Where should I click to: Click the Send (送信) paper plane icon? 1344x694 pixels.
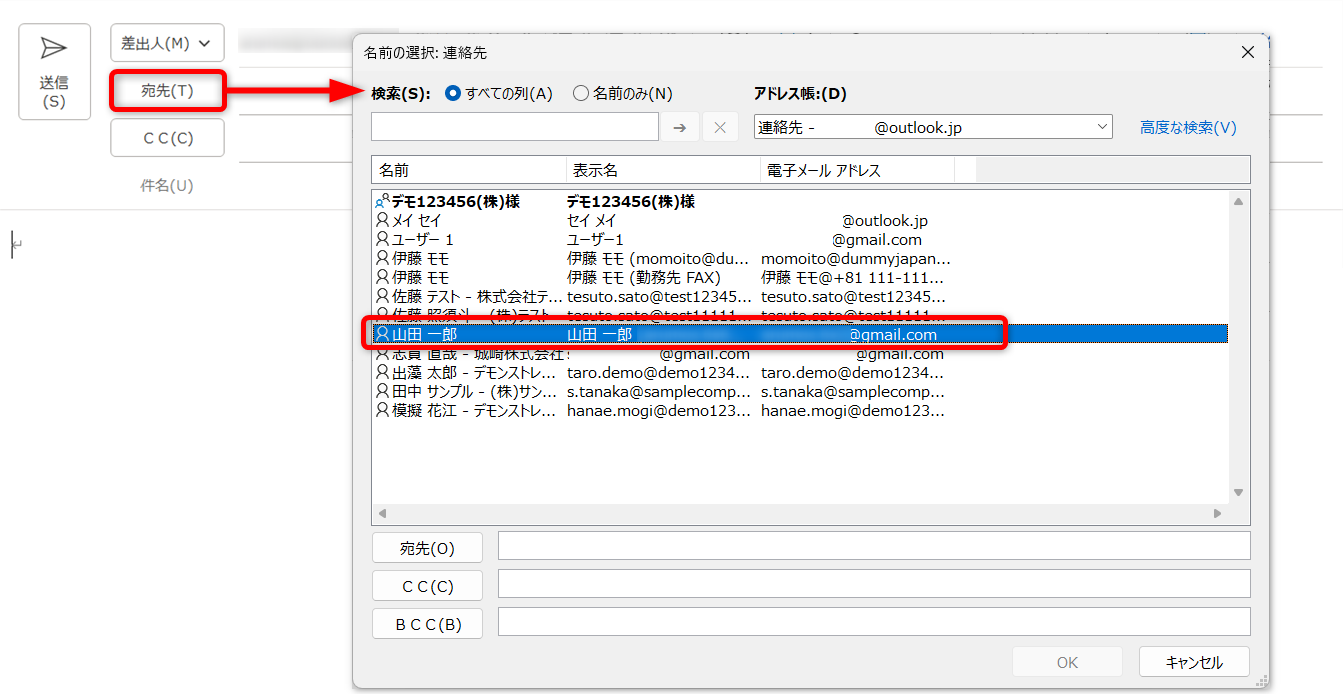pos(54,49)
